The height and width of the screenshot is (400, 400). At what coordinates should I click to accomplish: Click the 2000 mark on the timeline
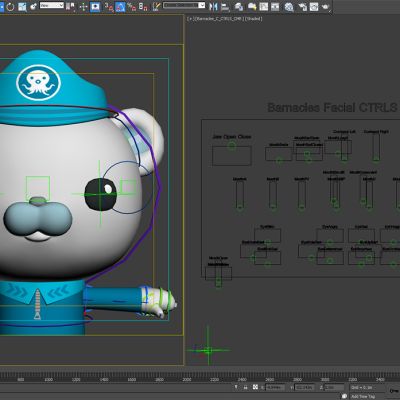[x=187, y=380]
